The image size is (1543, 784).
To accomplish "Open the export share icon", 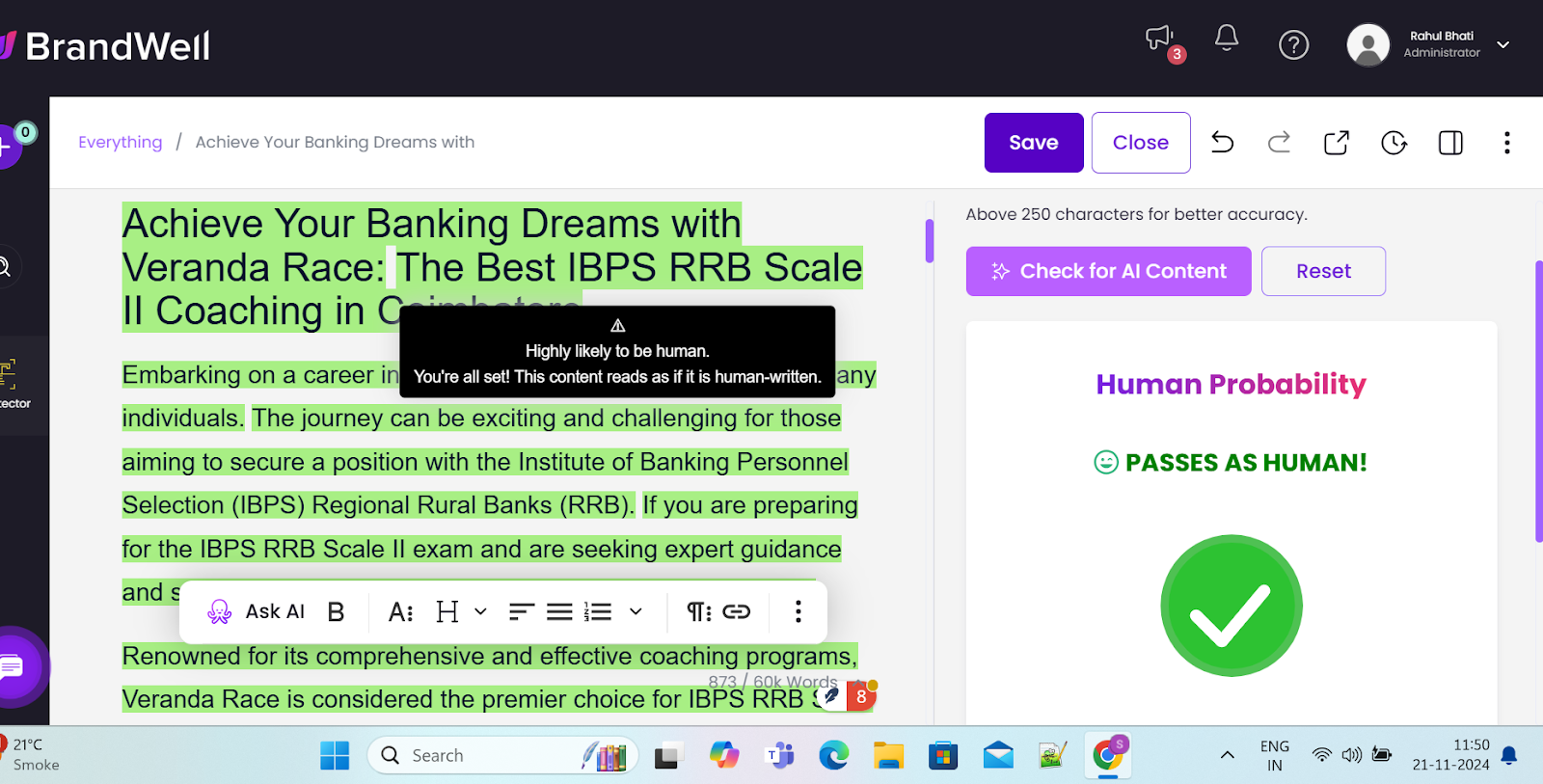I will click(1336, 143).
